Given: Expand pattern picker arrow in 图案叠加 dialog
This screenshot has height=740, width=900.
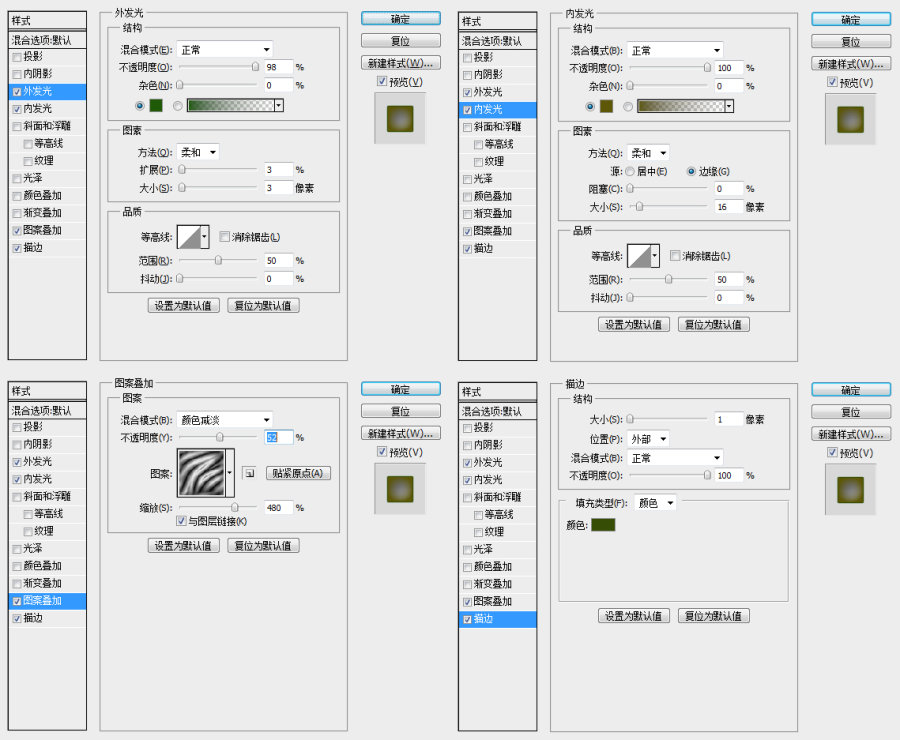Looking at the screenshot, I should pyautogui.click(x=230, y=473).
